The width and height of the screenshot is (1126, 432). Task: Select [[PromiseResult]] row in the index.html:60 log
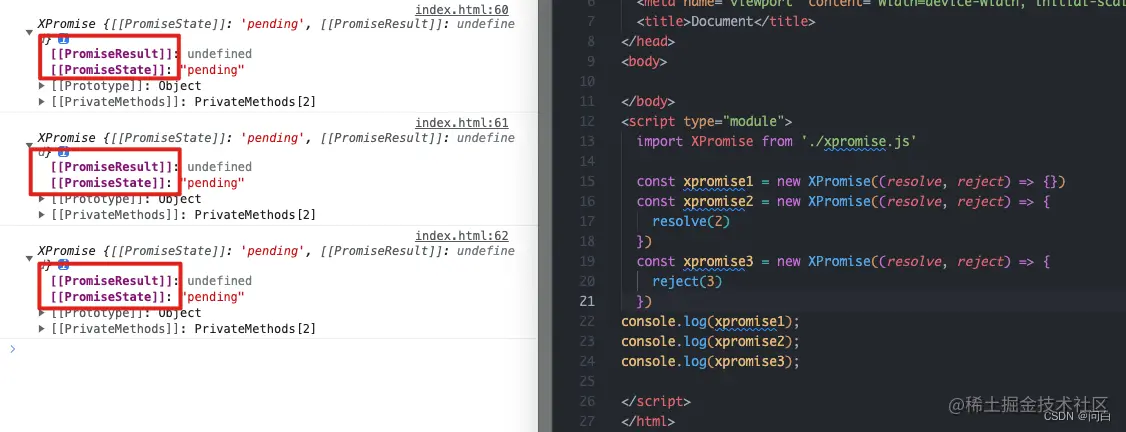(x=151, y=54)
